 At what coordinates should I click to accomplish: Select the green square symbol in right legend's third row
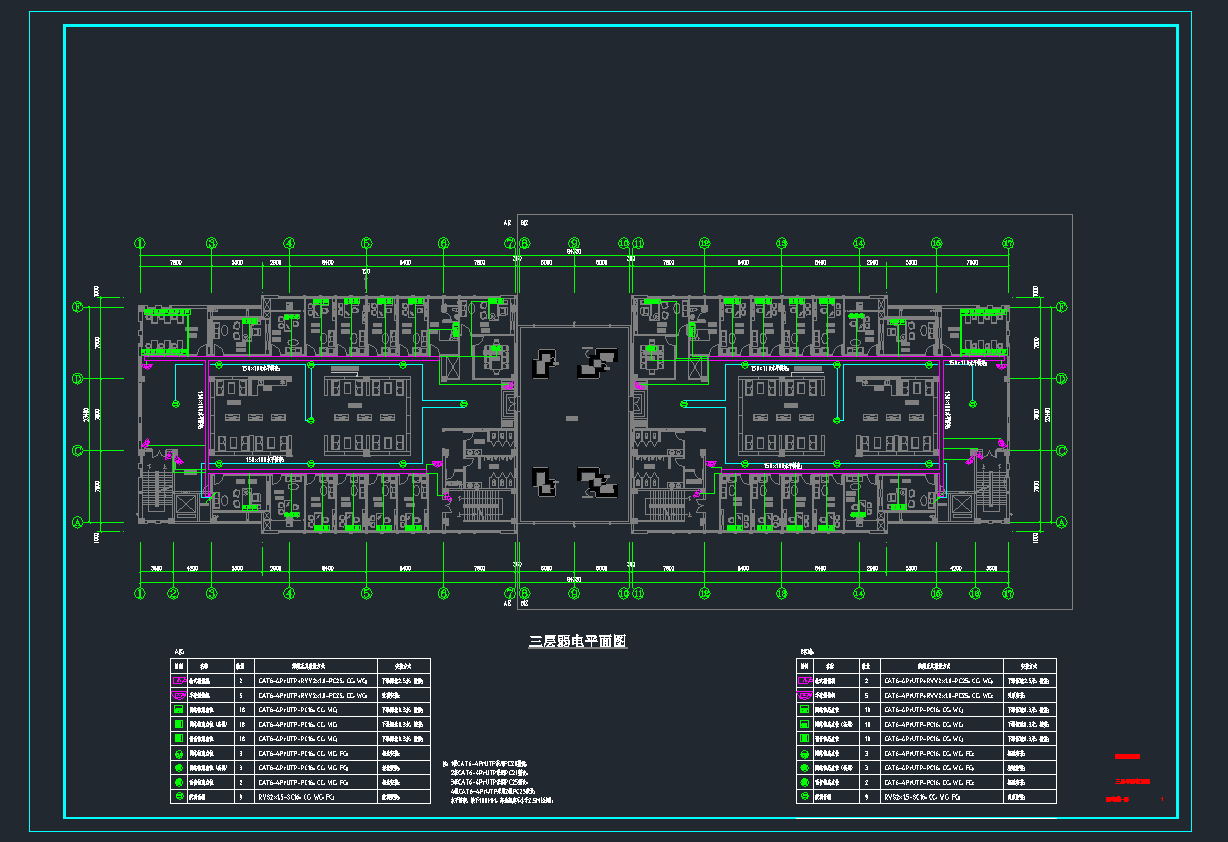click(x=804, y=709)
